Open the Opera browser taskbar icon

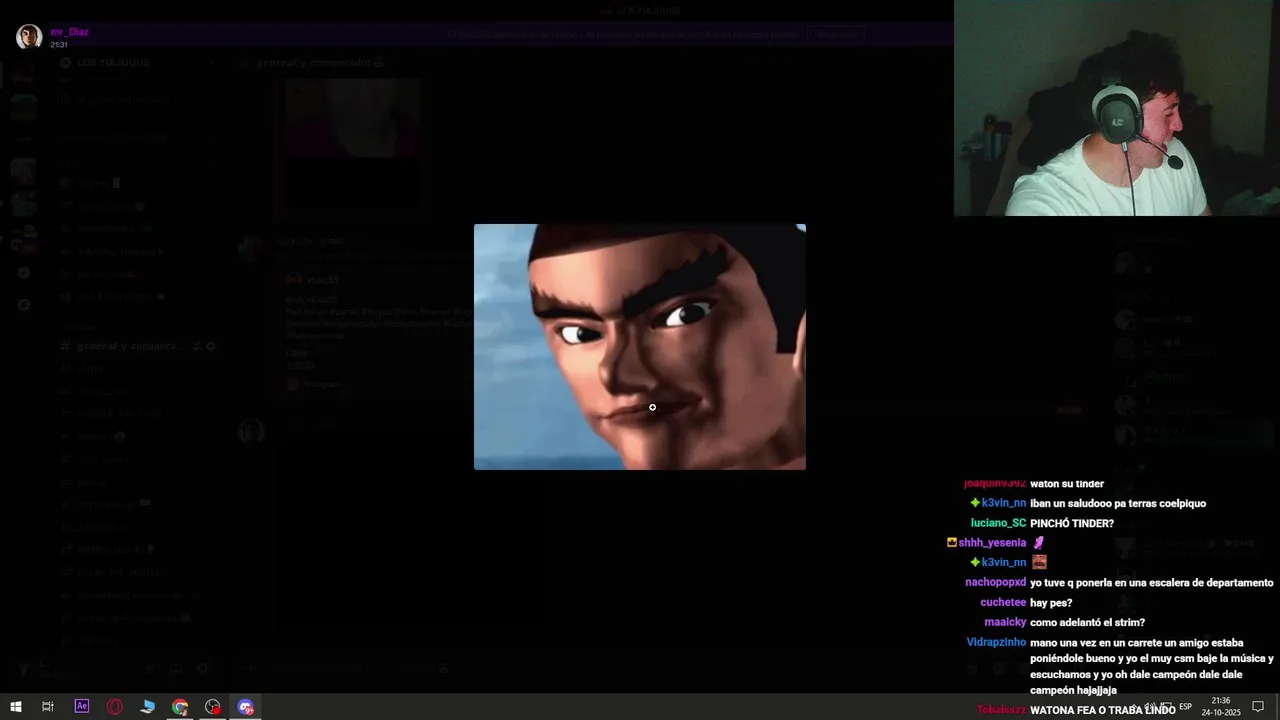(x=115, y=707)
